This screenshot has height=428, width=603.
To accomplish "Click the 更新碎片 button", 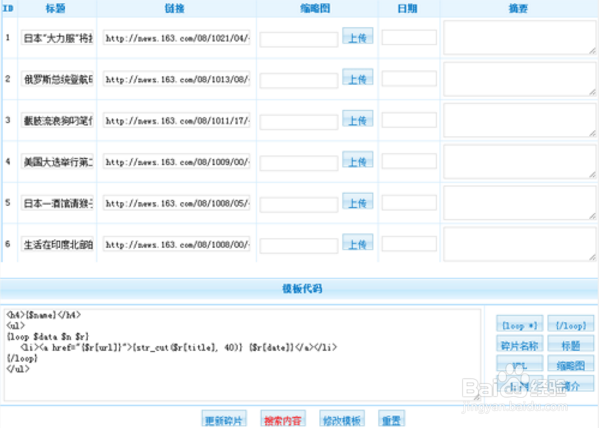I will (224, 419).
